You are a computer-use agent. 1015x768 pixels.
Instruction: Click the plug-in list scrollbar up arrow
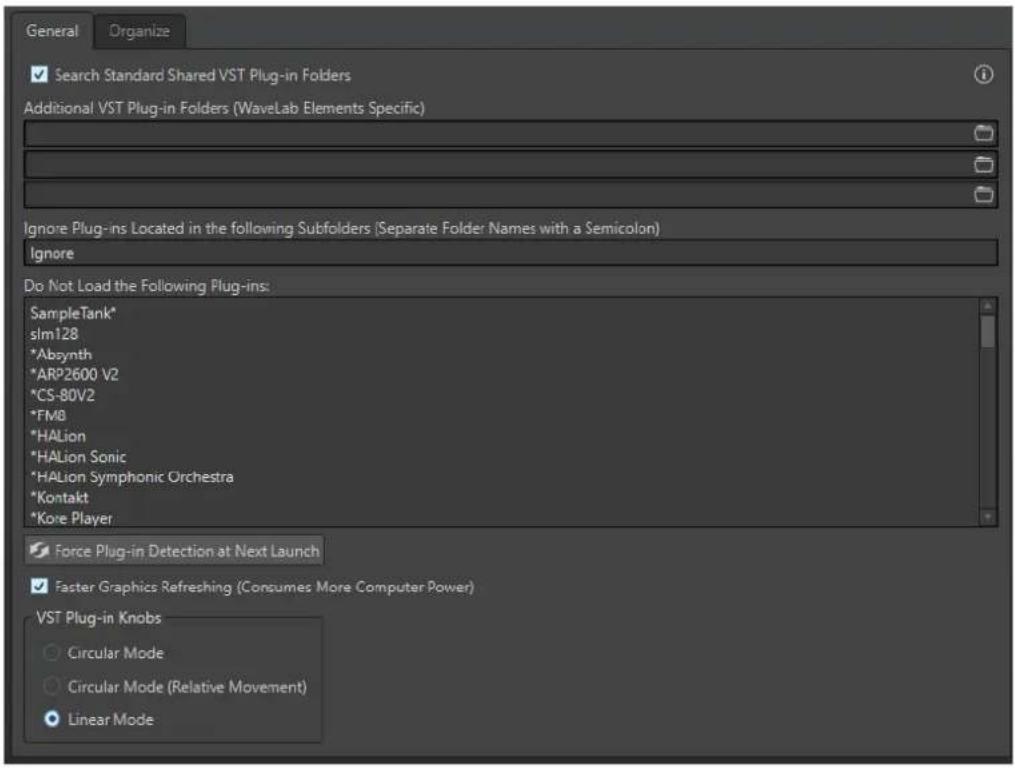click(x=987, y=306)
